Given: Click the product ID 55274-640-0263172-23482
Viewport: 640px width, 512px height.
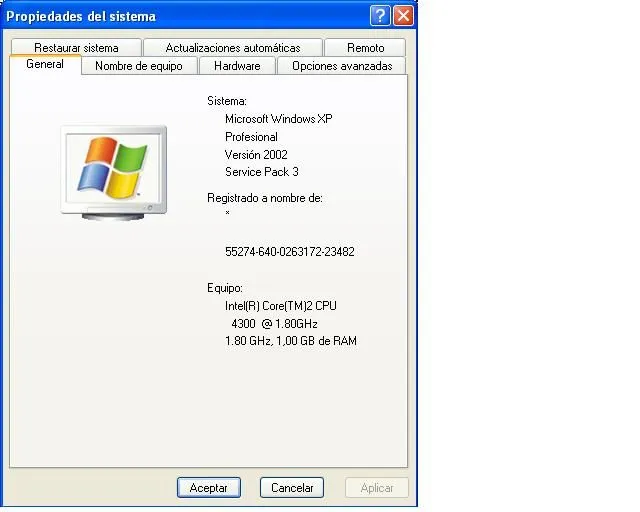Looking at the screenshot, I should pos(290,252).
